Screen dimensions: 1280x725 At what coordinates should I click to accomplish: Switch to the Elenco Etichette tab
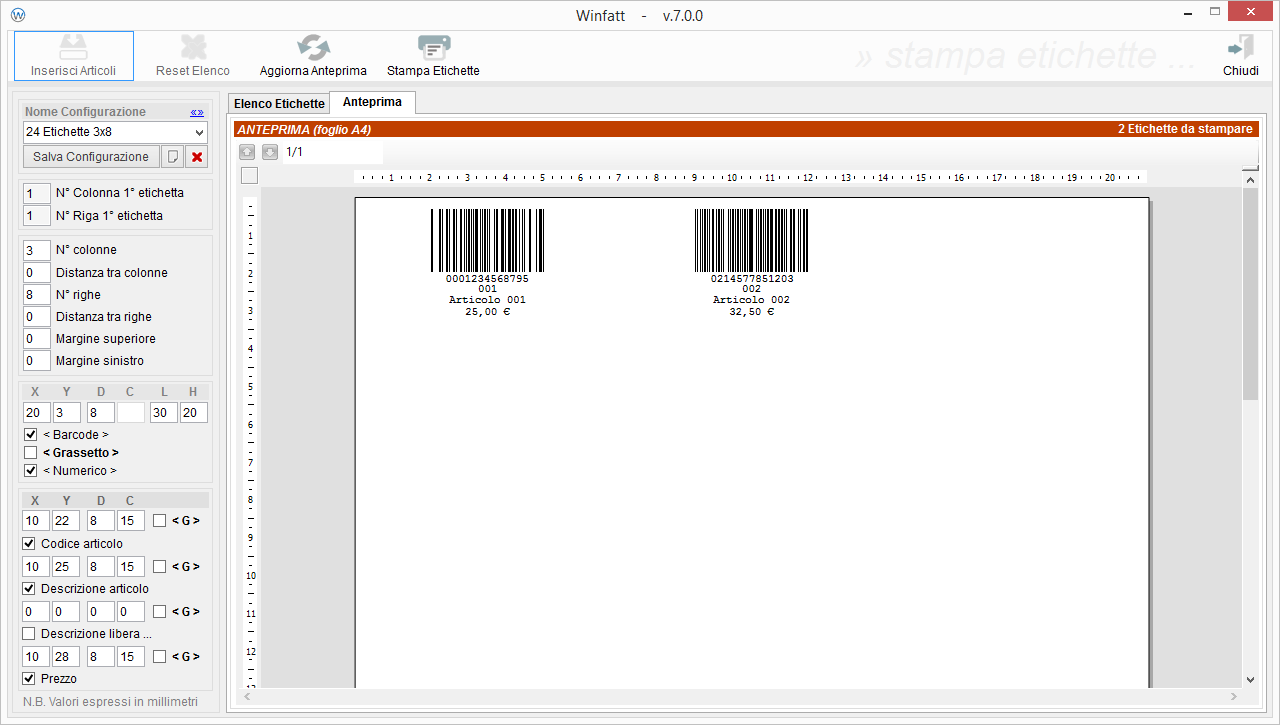pos(279,103)
